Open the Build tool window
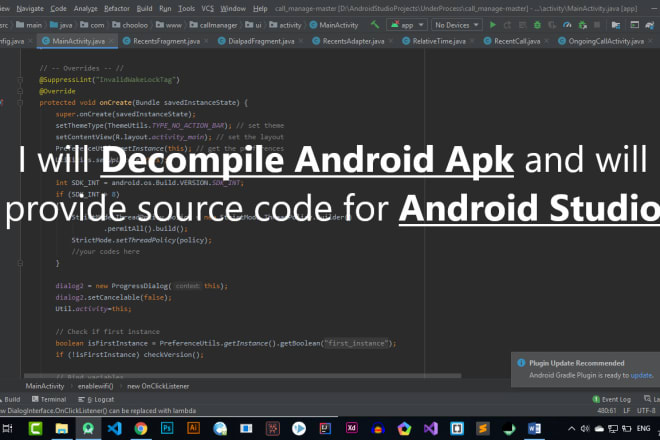660x440 pixels. click(x=10, y=399)
